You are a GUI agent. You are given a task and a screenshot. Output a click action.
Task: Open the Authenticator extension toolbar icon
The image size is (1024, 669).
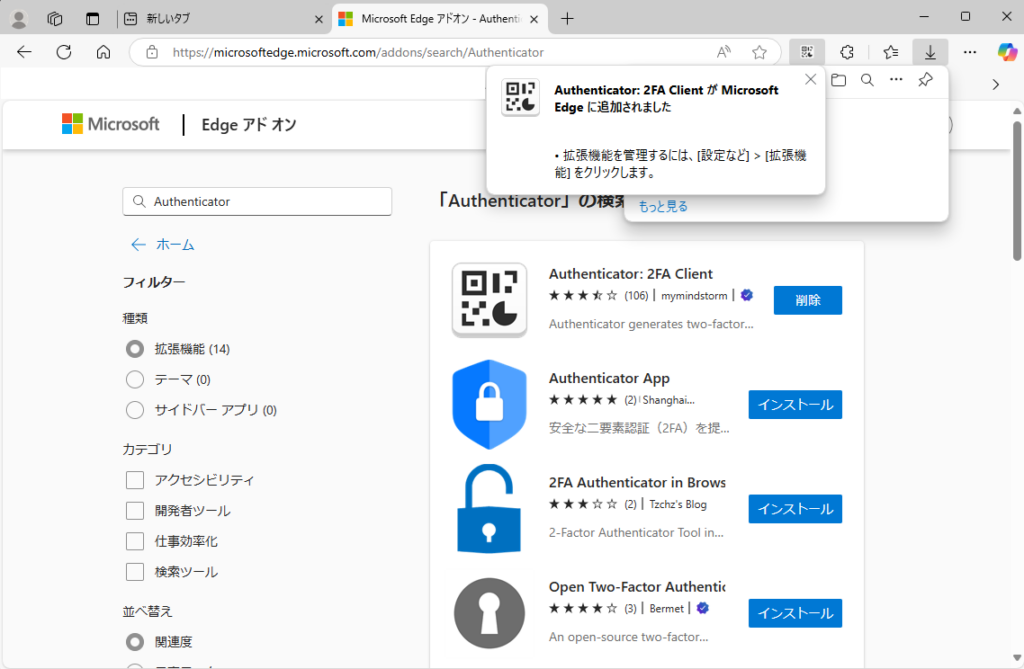(x=807, y=52)
